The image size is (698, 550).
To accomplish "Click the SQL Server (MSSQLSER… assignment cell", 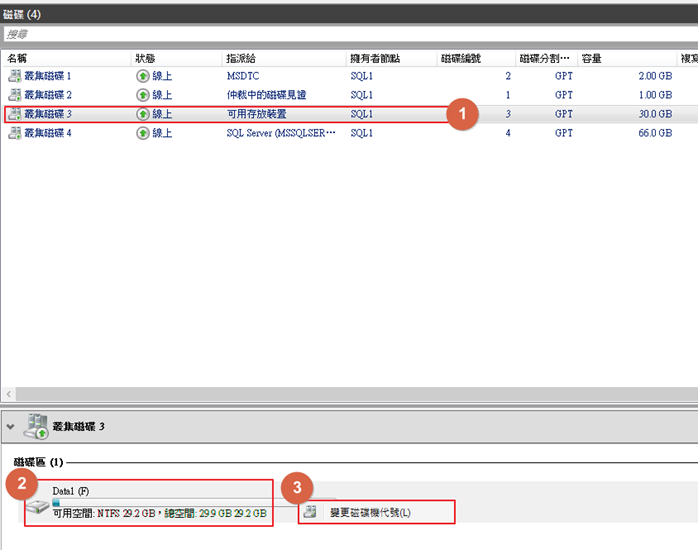I will (x=280, y=133).
